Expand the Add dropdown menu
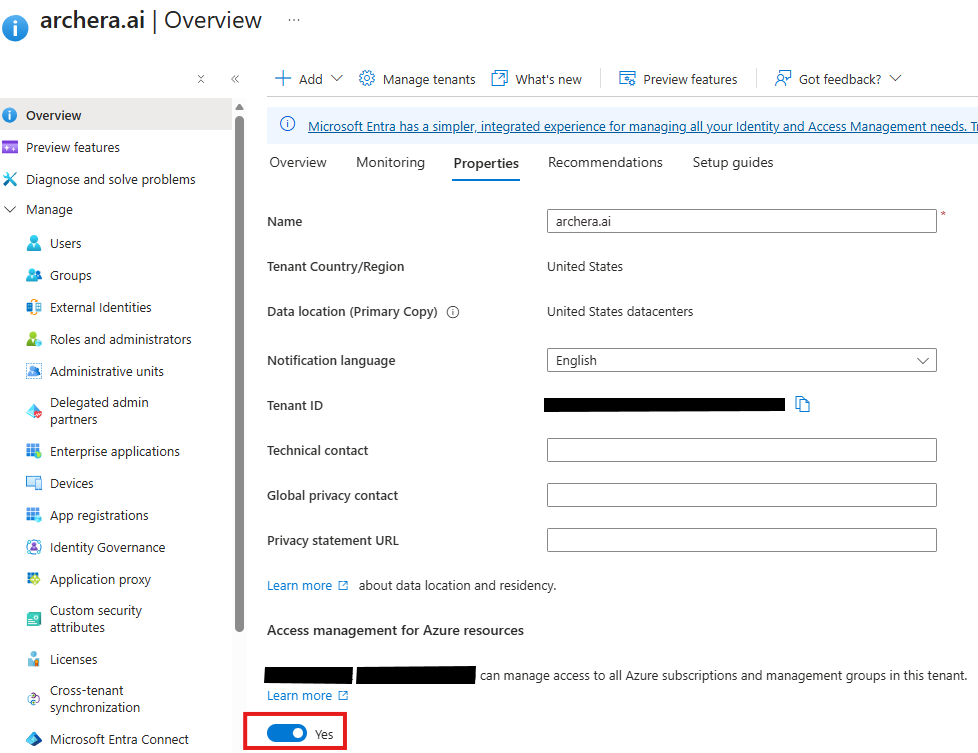This screenshot has width=978, height=753. (x=336, y=79)
